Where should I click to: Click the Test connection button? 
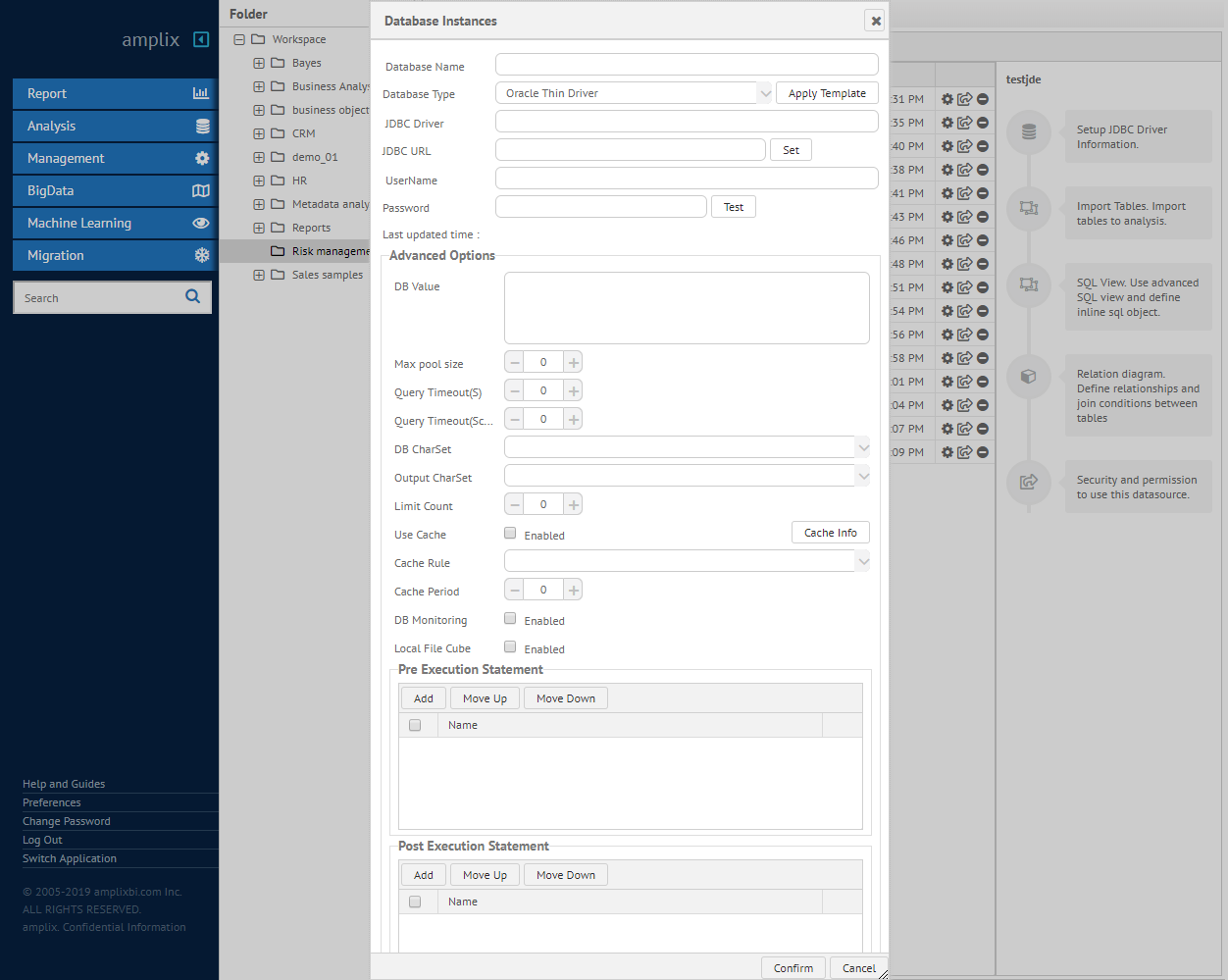coord(733,207)
